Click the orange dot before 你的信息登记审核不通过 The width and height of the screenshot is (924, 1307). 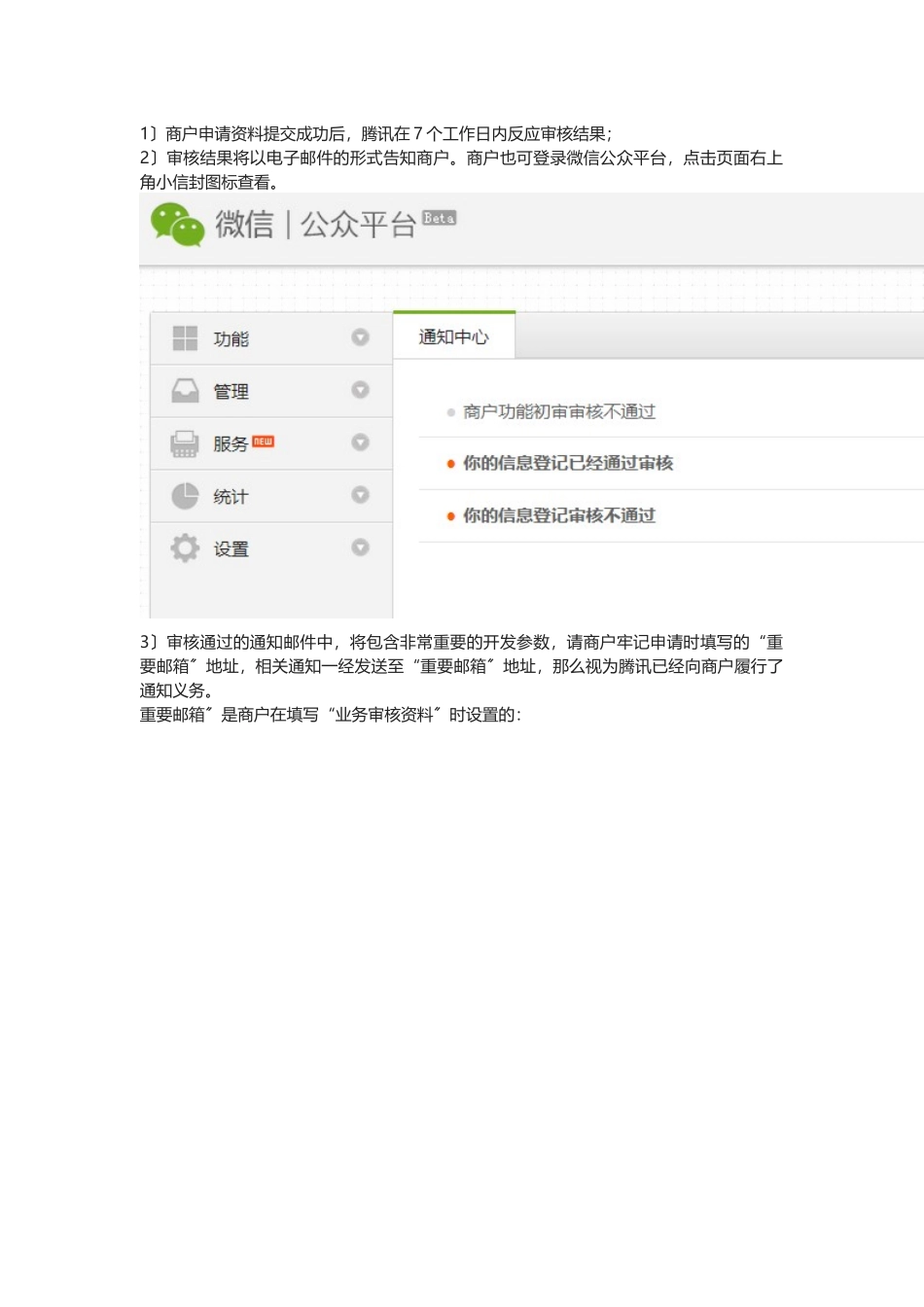(450, 516)
